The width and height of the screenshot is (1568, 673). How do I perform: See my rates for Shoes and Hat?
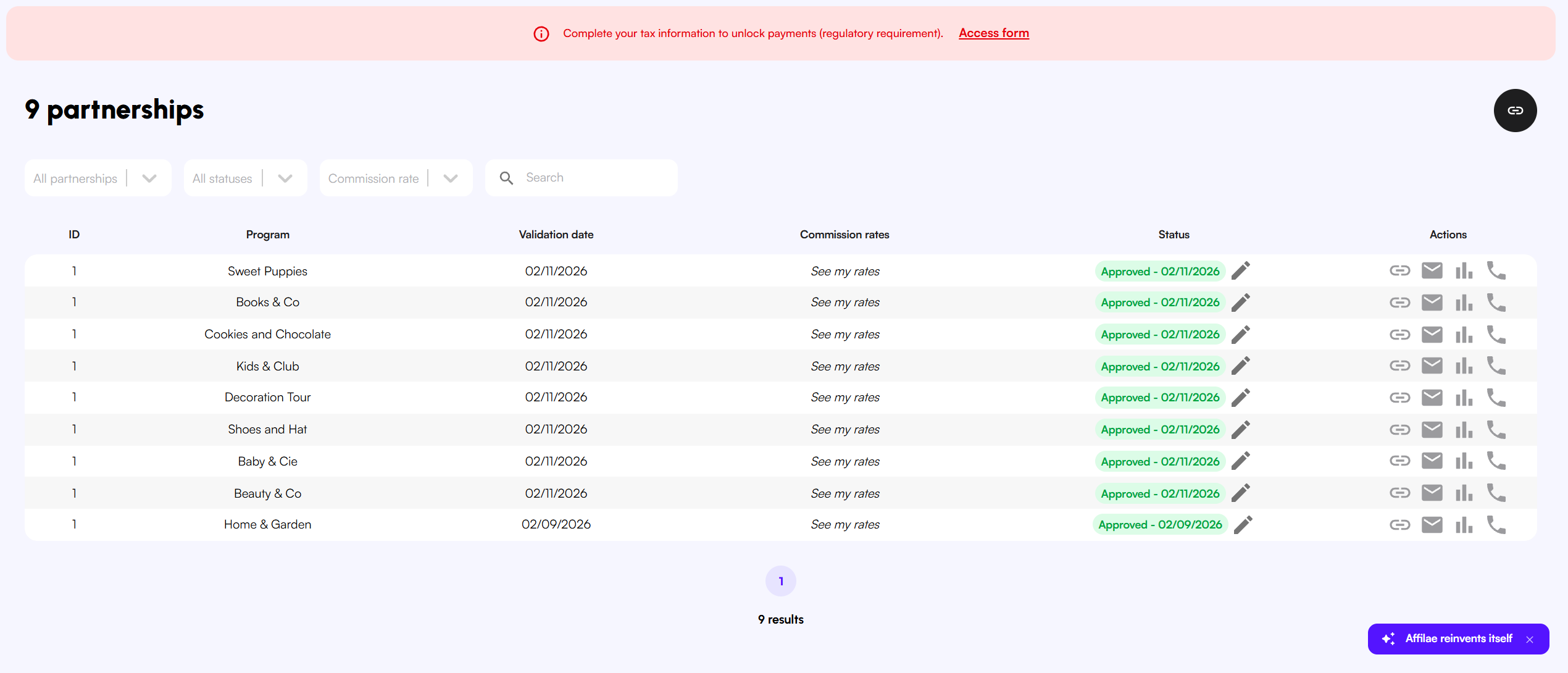(x=844, y=429)
